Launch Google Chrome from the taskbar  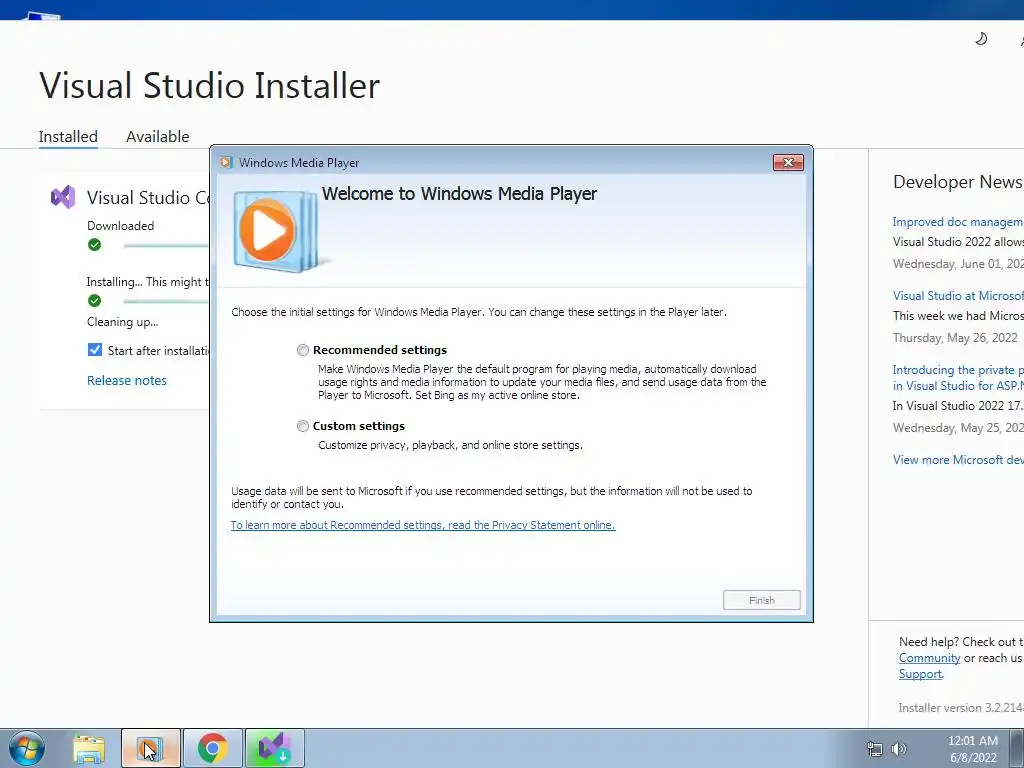click(x=212, y=748)
